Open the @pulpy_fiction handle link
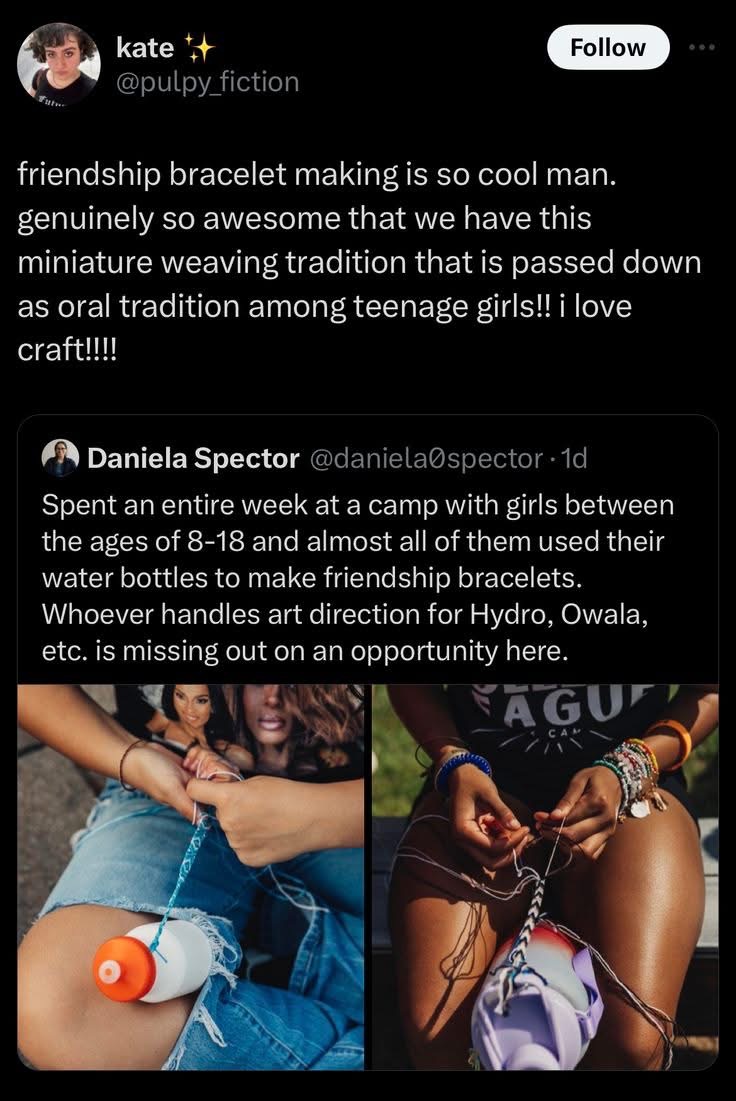This screenshot has height=1101, width=736. pyautogui.click(x=207, y=82)
